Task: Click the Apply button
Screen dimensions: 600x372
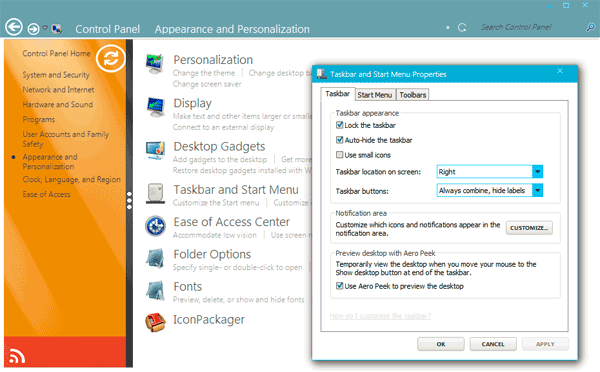Action: point(545,344)
